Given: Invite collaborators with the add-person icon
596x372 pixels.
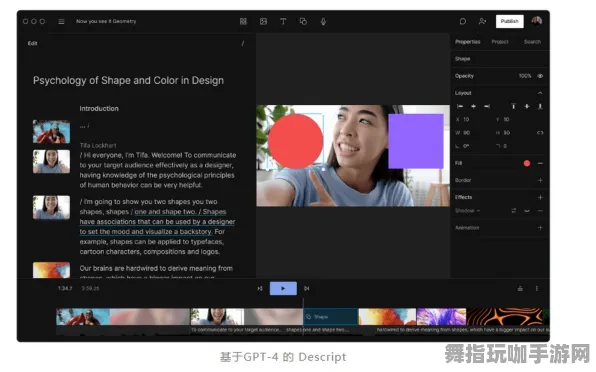Looking at the screenshot, I should (482, 21).
